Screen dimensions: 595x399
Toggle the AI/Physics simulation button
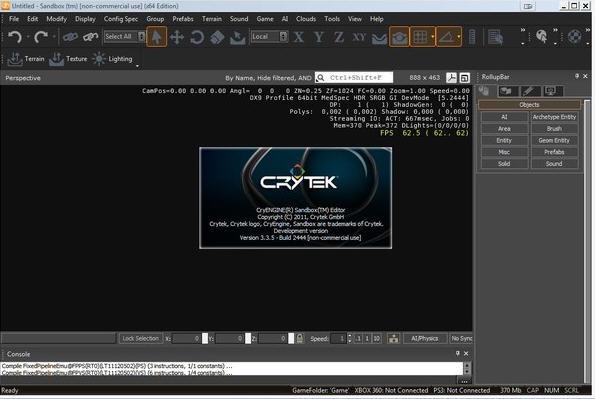coord(424,338)
